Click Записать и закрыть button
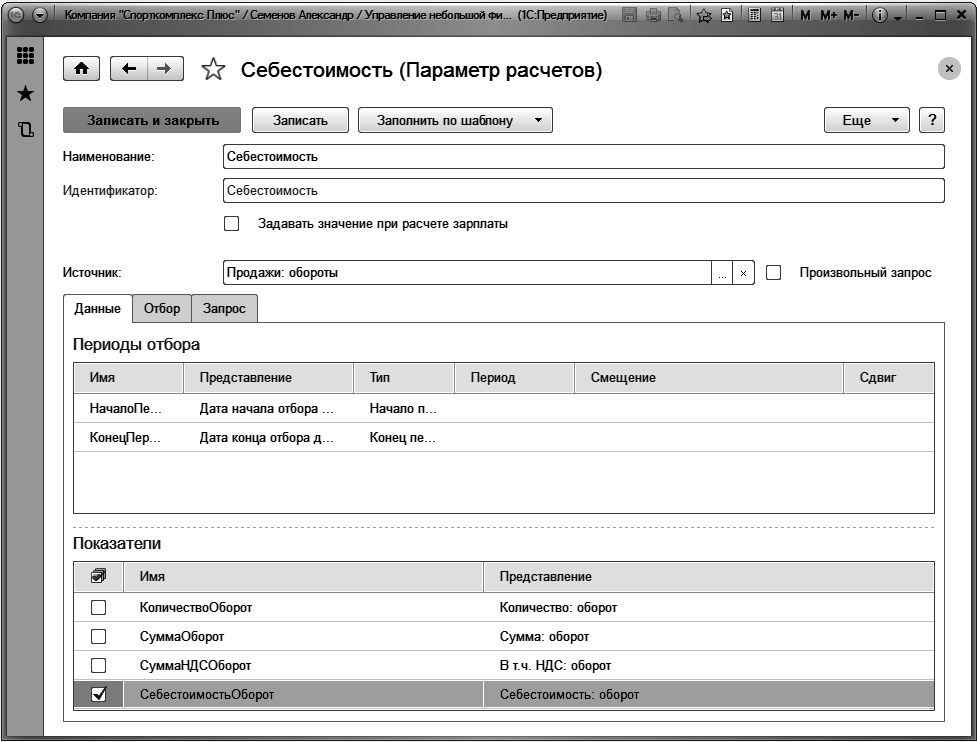This screenshot has width=977, height=742. (152, 120)
